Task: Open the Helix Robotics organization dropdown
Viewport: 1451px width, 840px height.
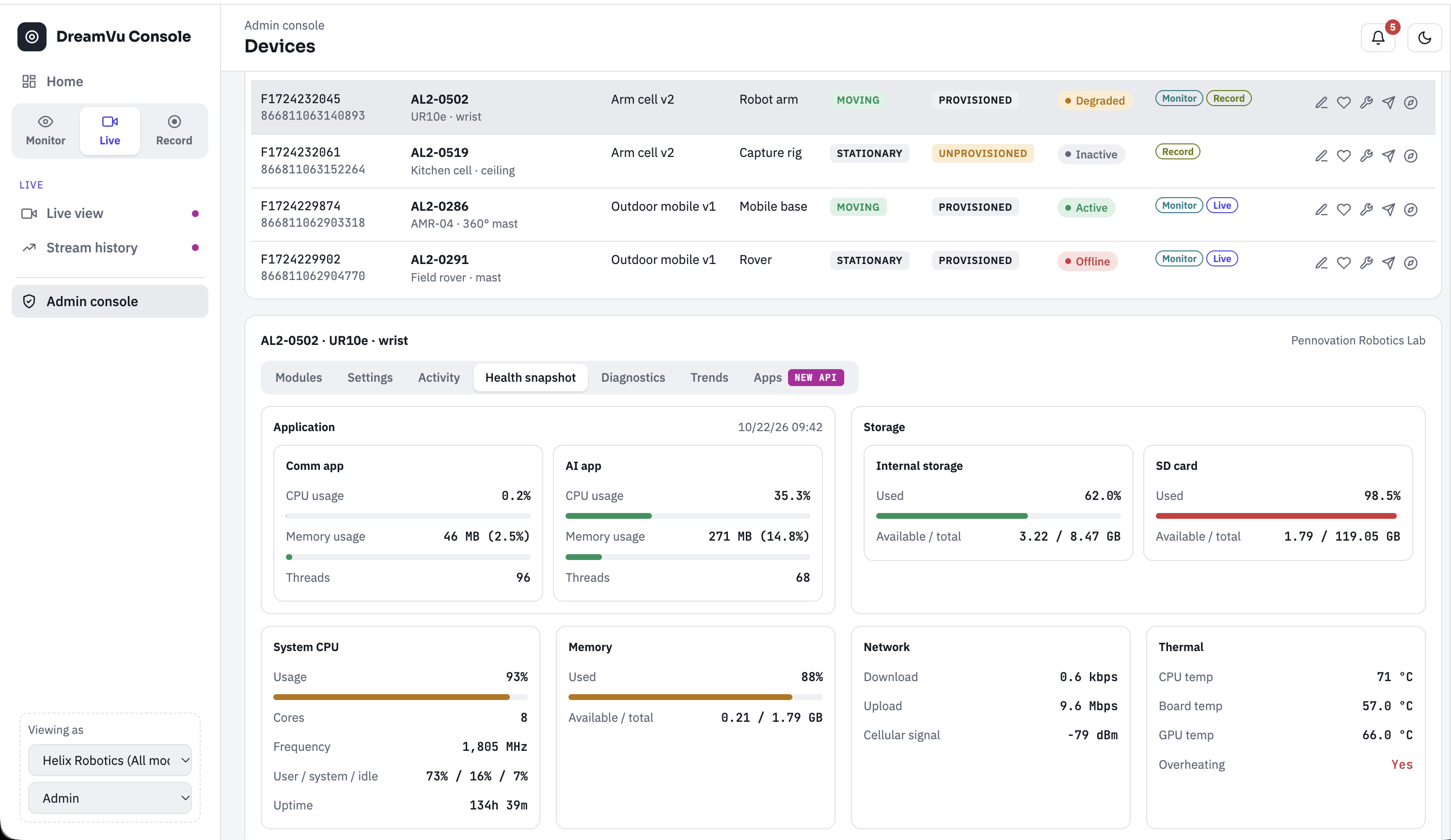Action: tap(110, 760)
